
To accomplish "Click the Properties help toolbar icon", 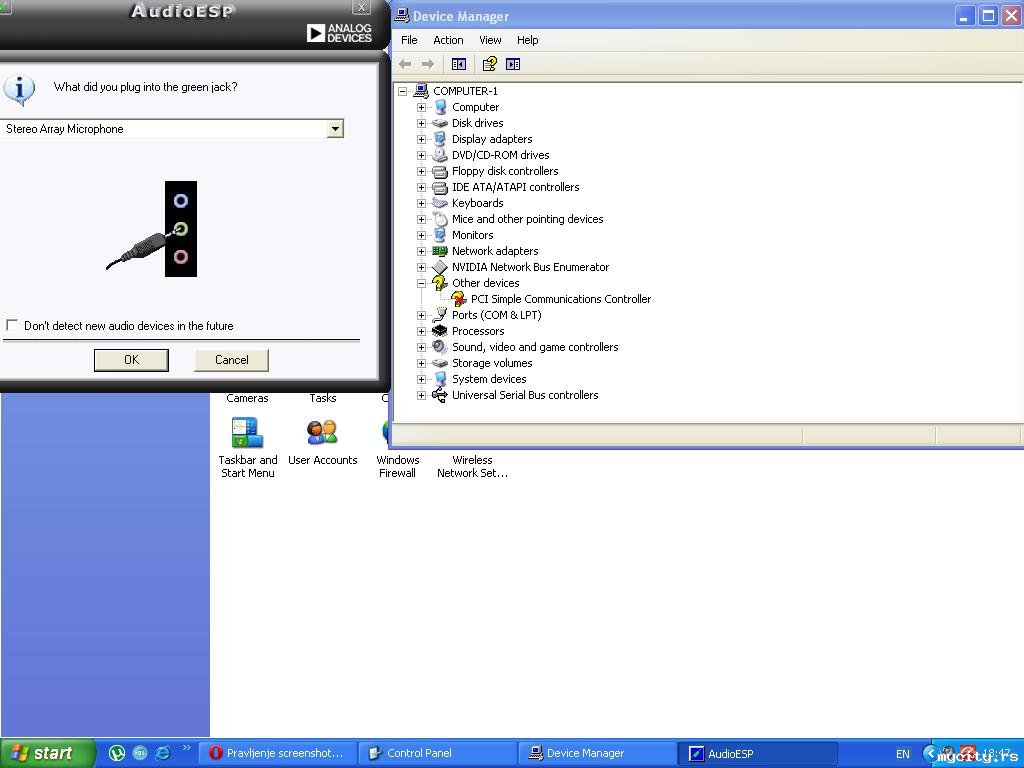I will [x=489, y=64].
